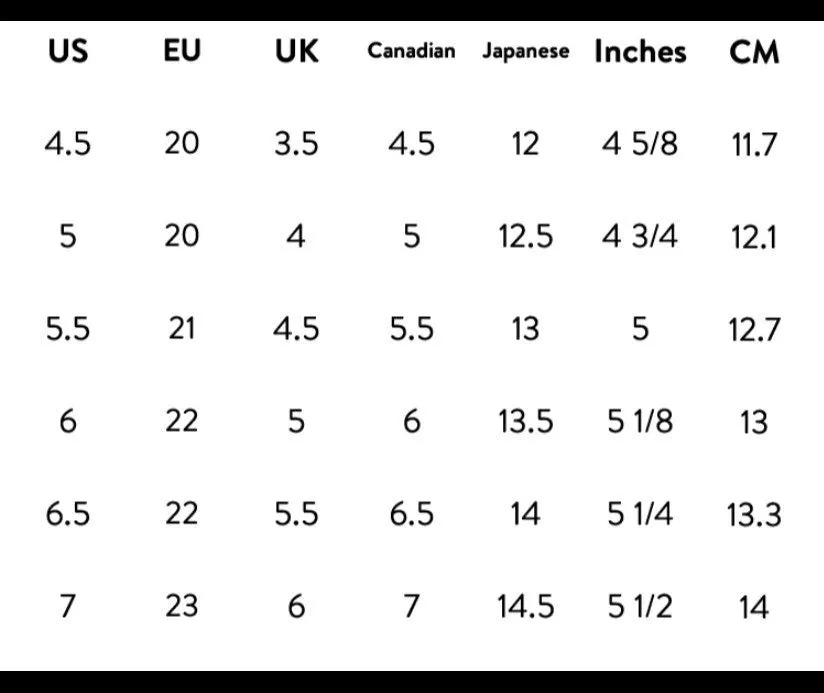
Task: Click the UK column header
Action: (x=296, y=51)
